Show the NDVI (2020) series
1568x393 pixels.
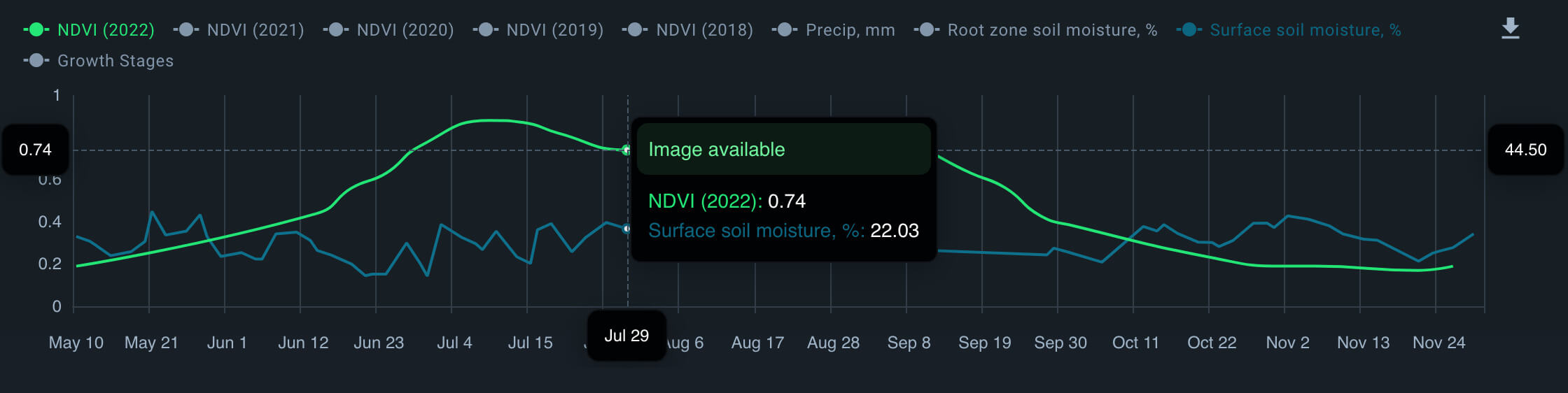coord(405,30)
